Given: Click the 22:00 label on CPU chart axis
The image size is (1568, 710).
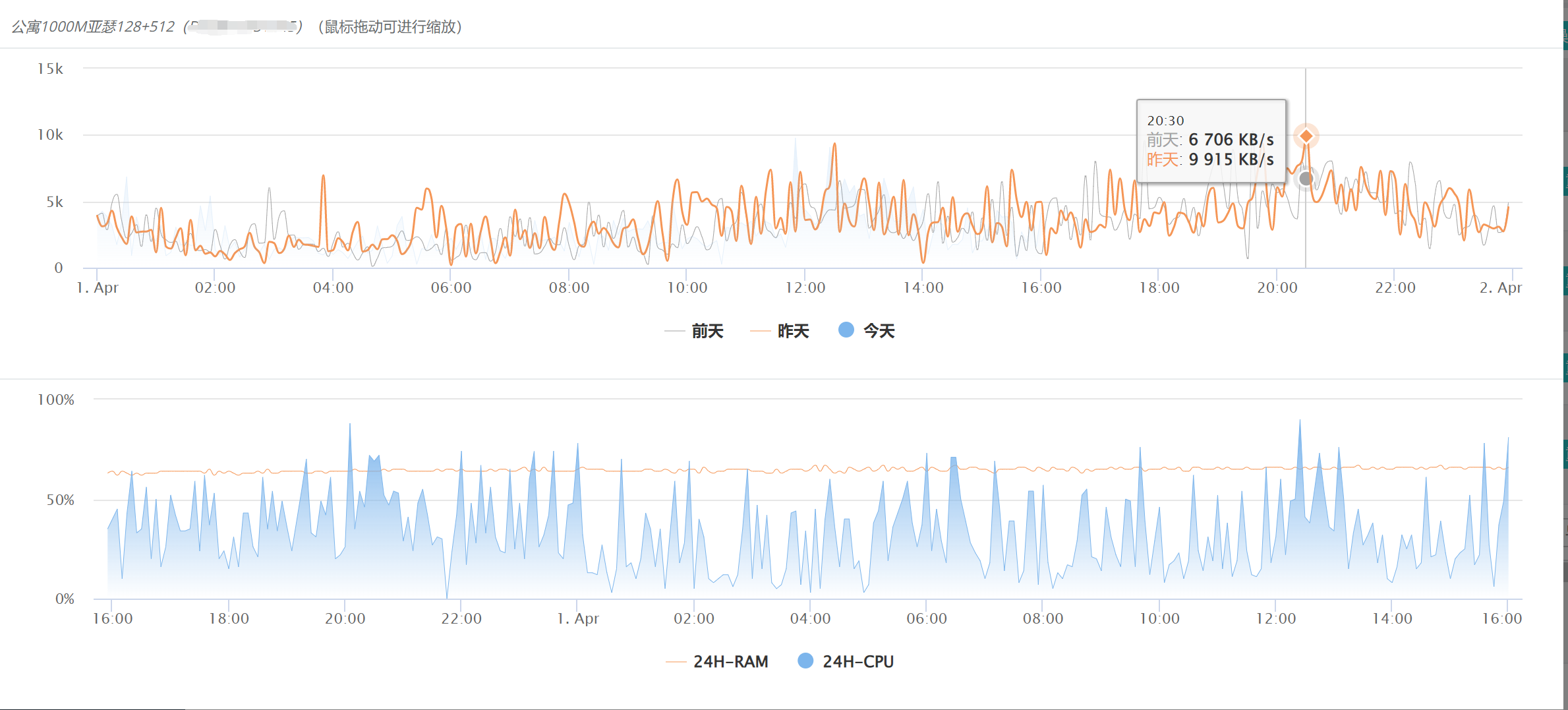Looking at the screenshot, I should click(x=461, y=618).
